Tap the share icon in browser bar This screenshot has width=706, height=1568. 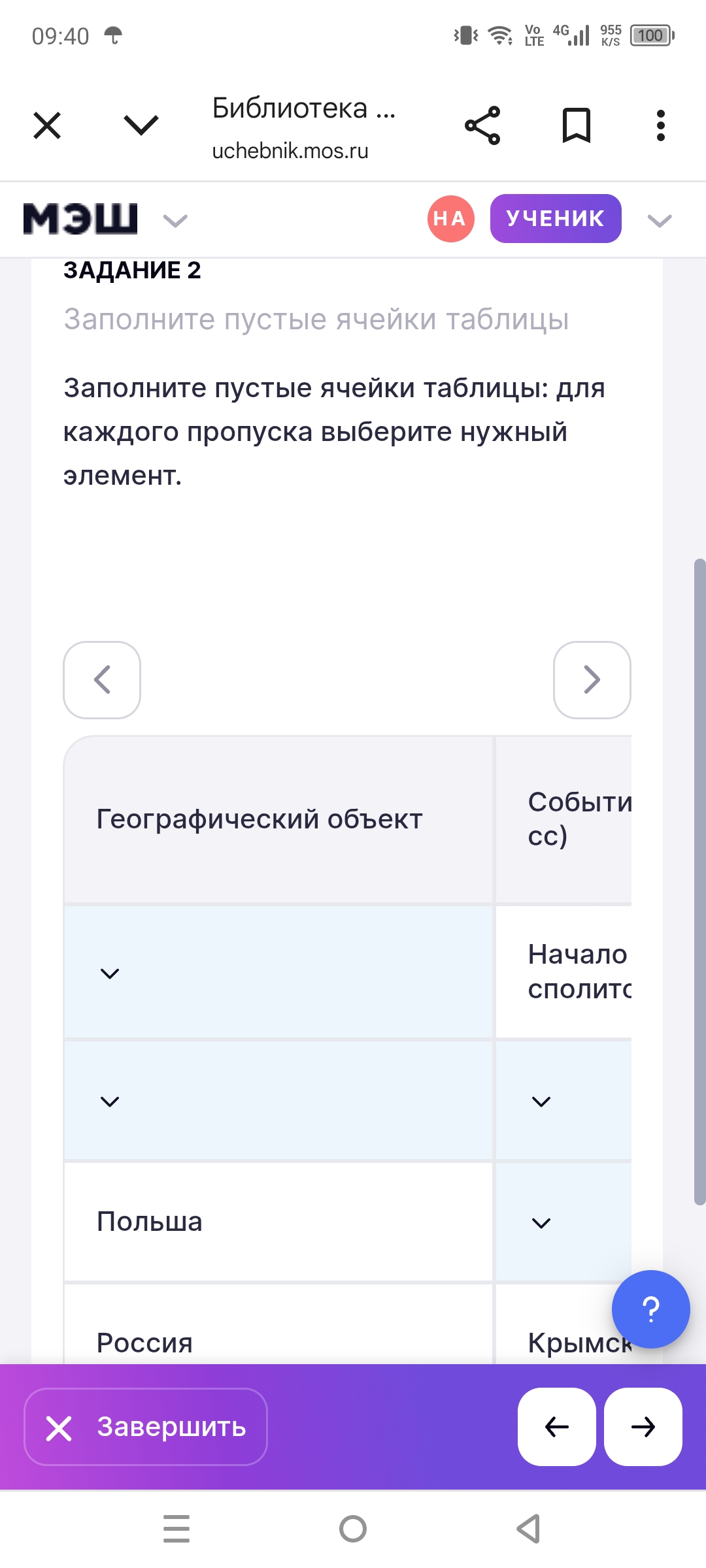tap(482, 125)
